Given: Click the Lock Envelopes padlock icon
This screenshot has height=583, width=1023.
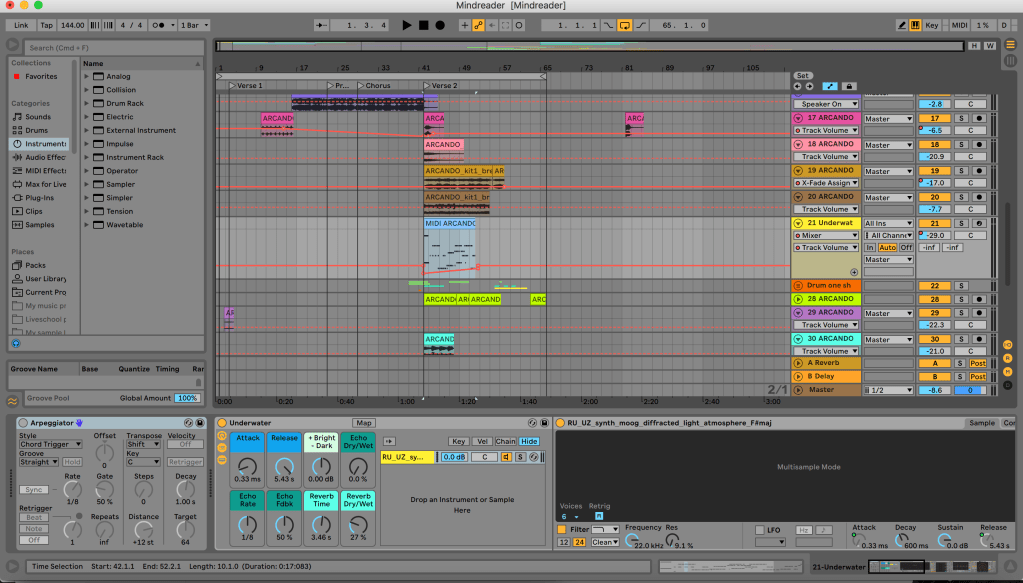Looking at the screenshot, I should tap(849, 86).
